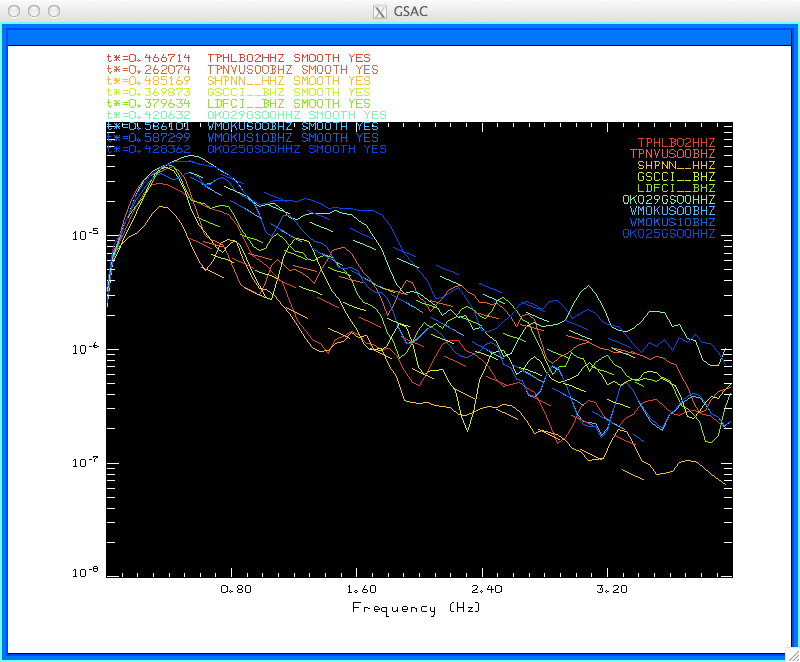Click WMOKUS10BHZ entry in right legend
The image size is (800, 662).
click(672, 222)
